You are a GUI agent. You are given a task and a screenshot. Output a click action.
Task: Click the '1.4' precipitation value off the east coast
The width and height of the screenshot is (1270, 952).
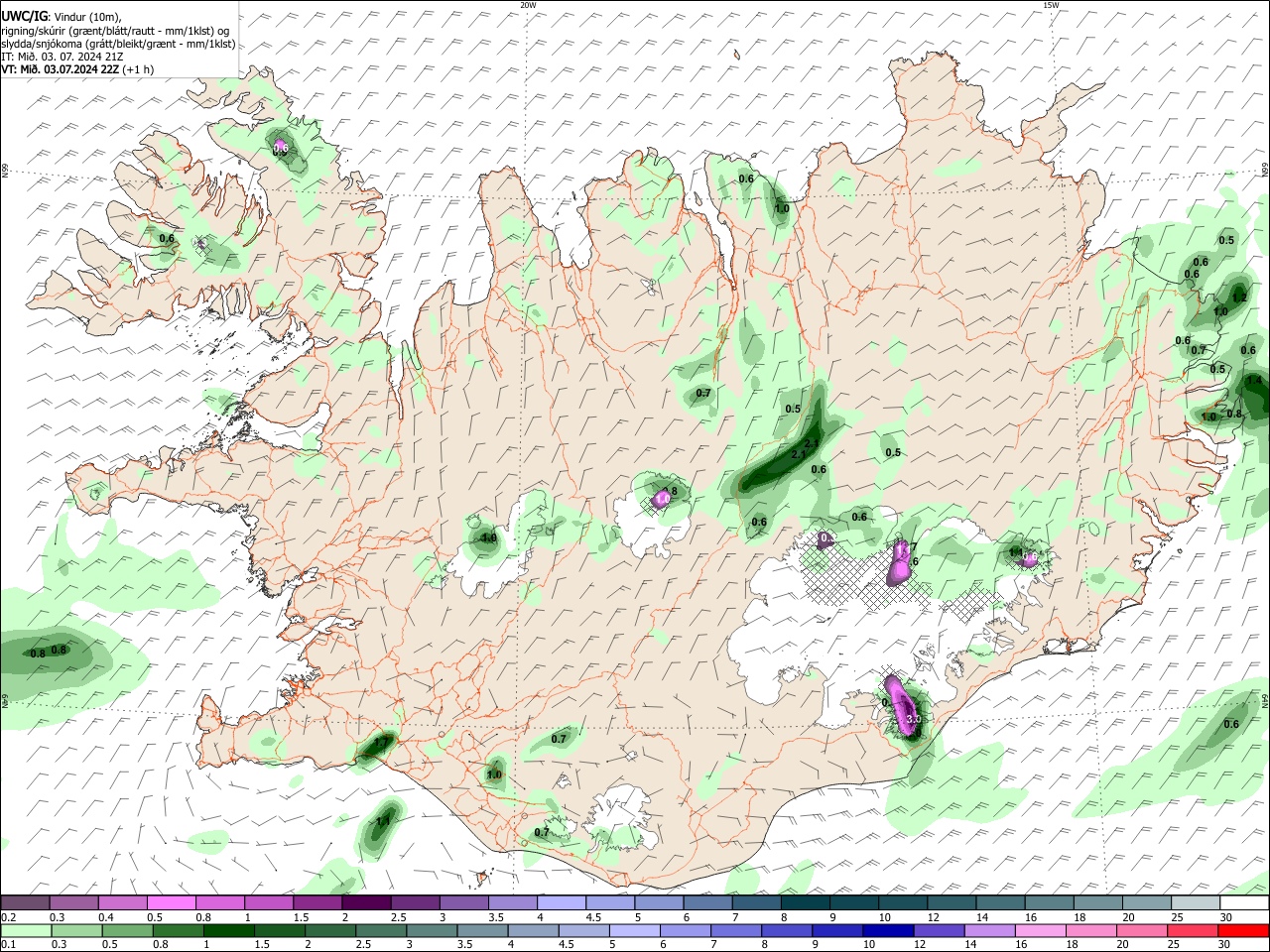[x=1254, y=380]
